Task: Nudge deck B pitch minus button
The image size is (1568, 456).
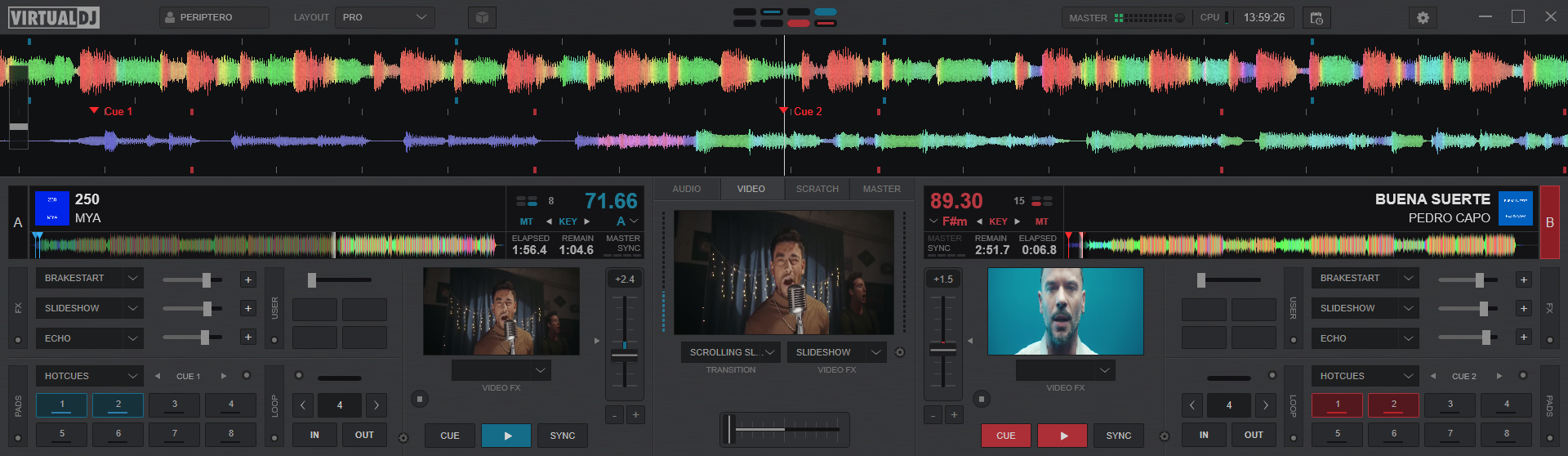Action: click(x=933, y=415)
